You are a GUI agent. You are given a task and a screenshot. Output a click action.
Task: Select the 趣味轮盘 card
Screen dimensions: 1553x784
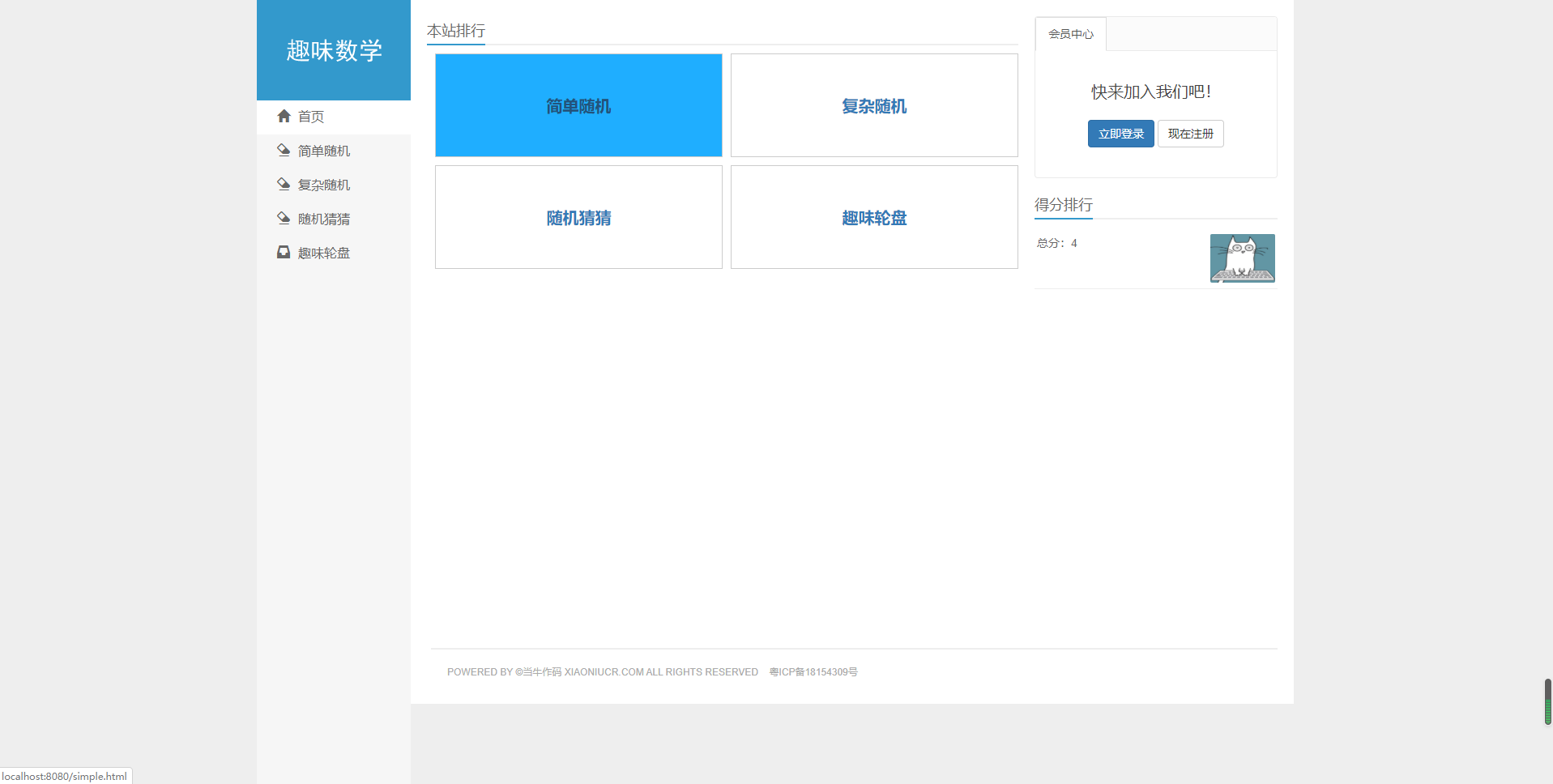[874, 217]
